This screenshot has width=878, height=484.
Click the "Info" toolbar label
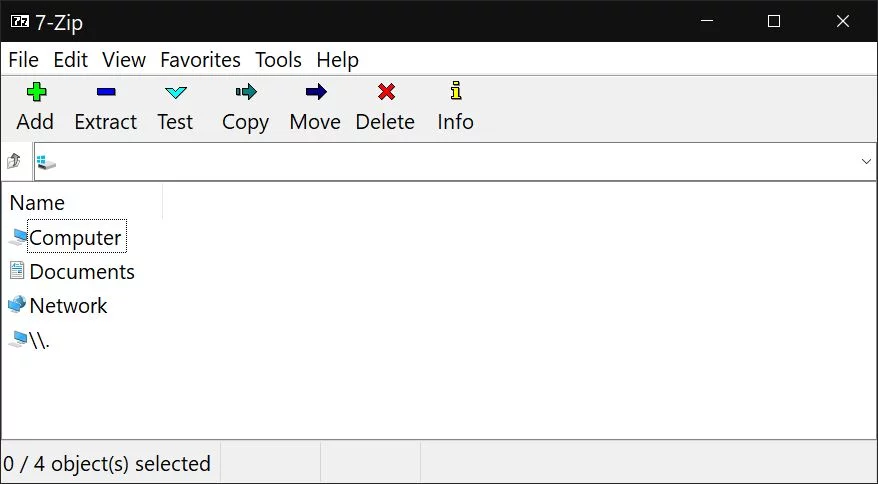coord(455,122)
